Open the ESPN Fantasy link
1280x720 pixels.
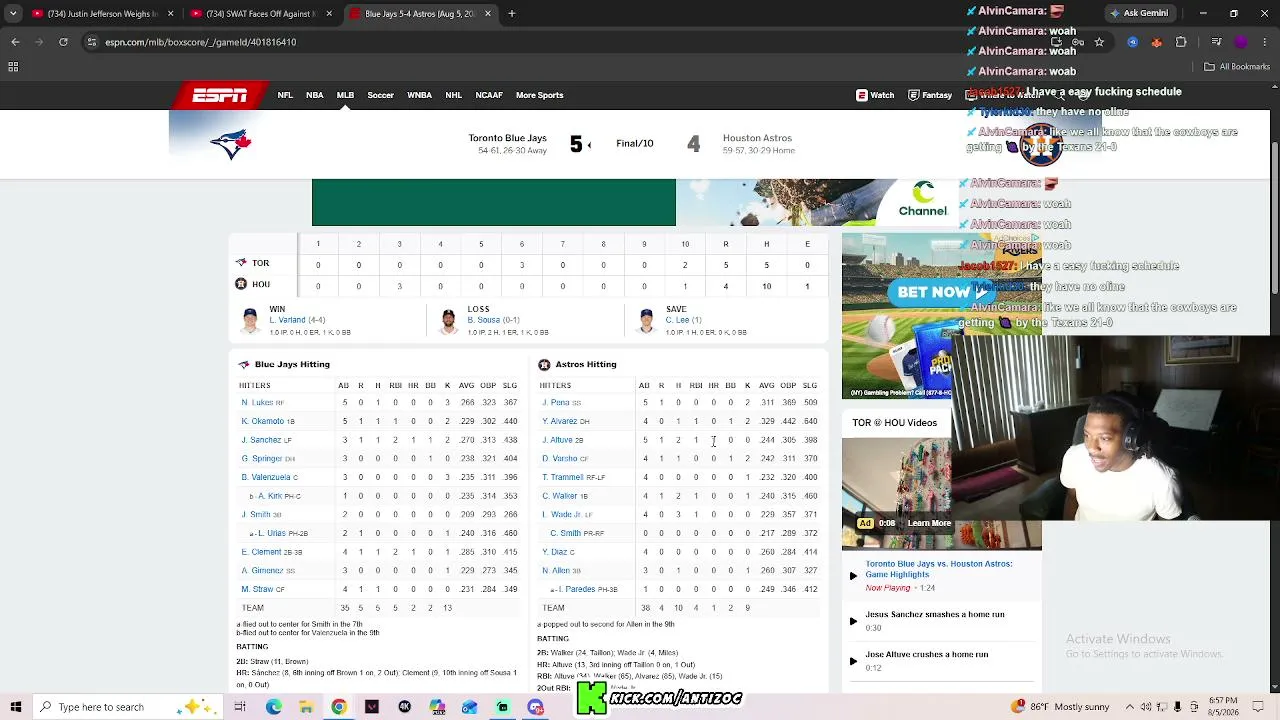(x=930, y=95)
